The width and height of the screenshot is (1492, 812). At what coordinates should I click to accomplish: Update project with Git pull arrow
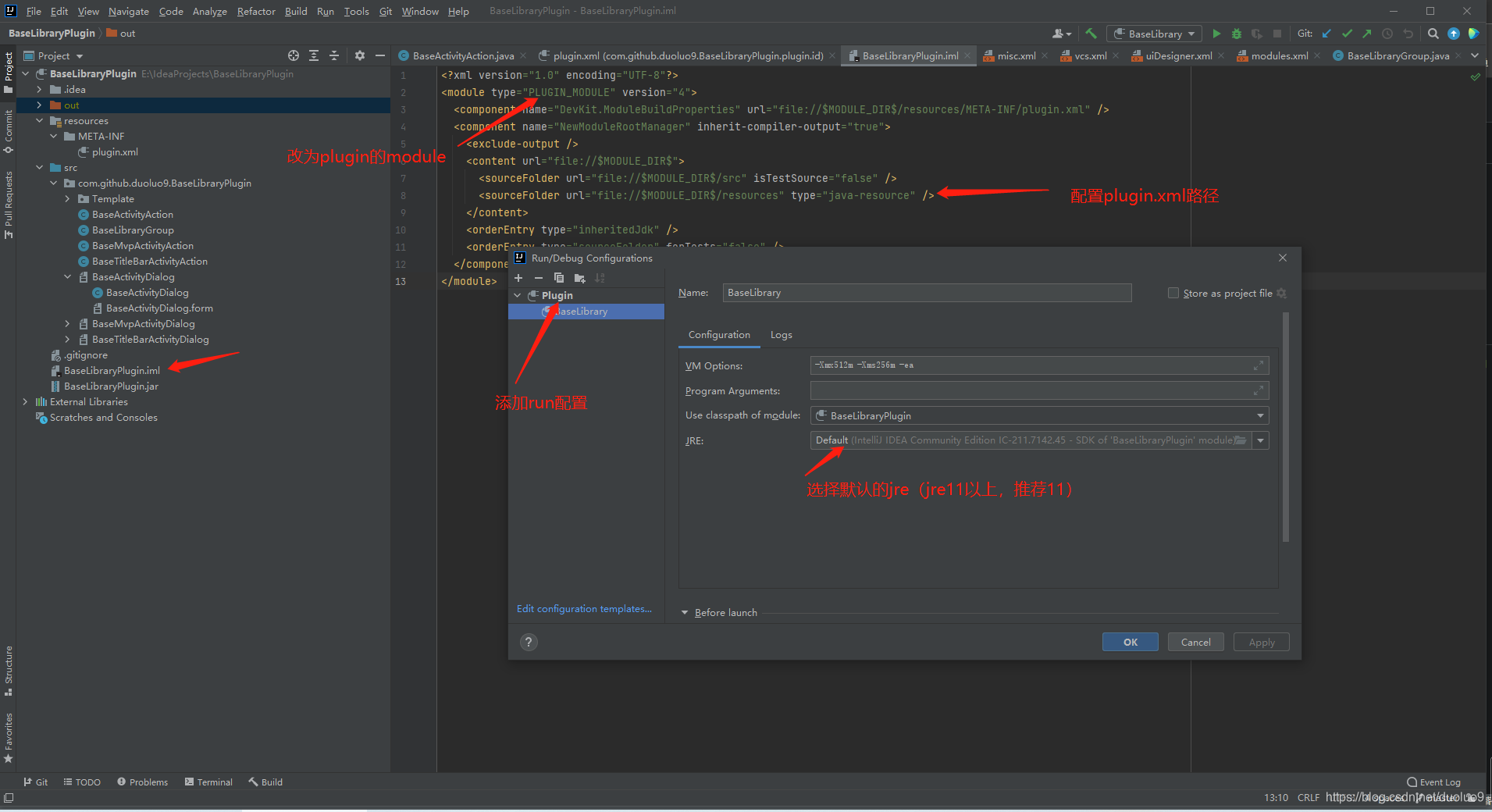pos(1326,34)
